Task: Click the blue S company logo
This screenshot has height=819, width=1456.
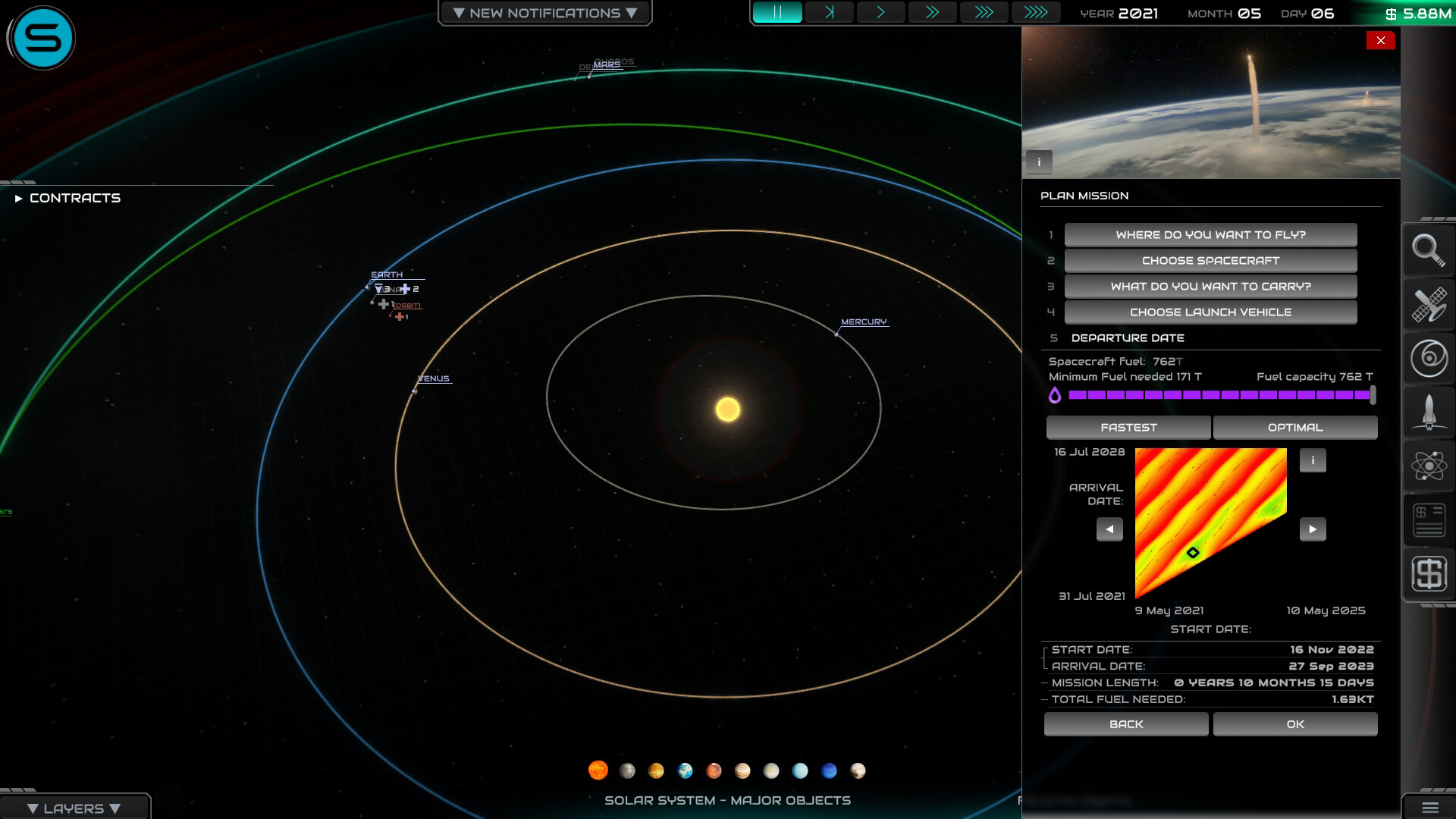Action: click(43, 38)
